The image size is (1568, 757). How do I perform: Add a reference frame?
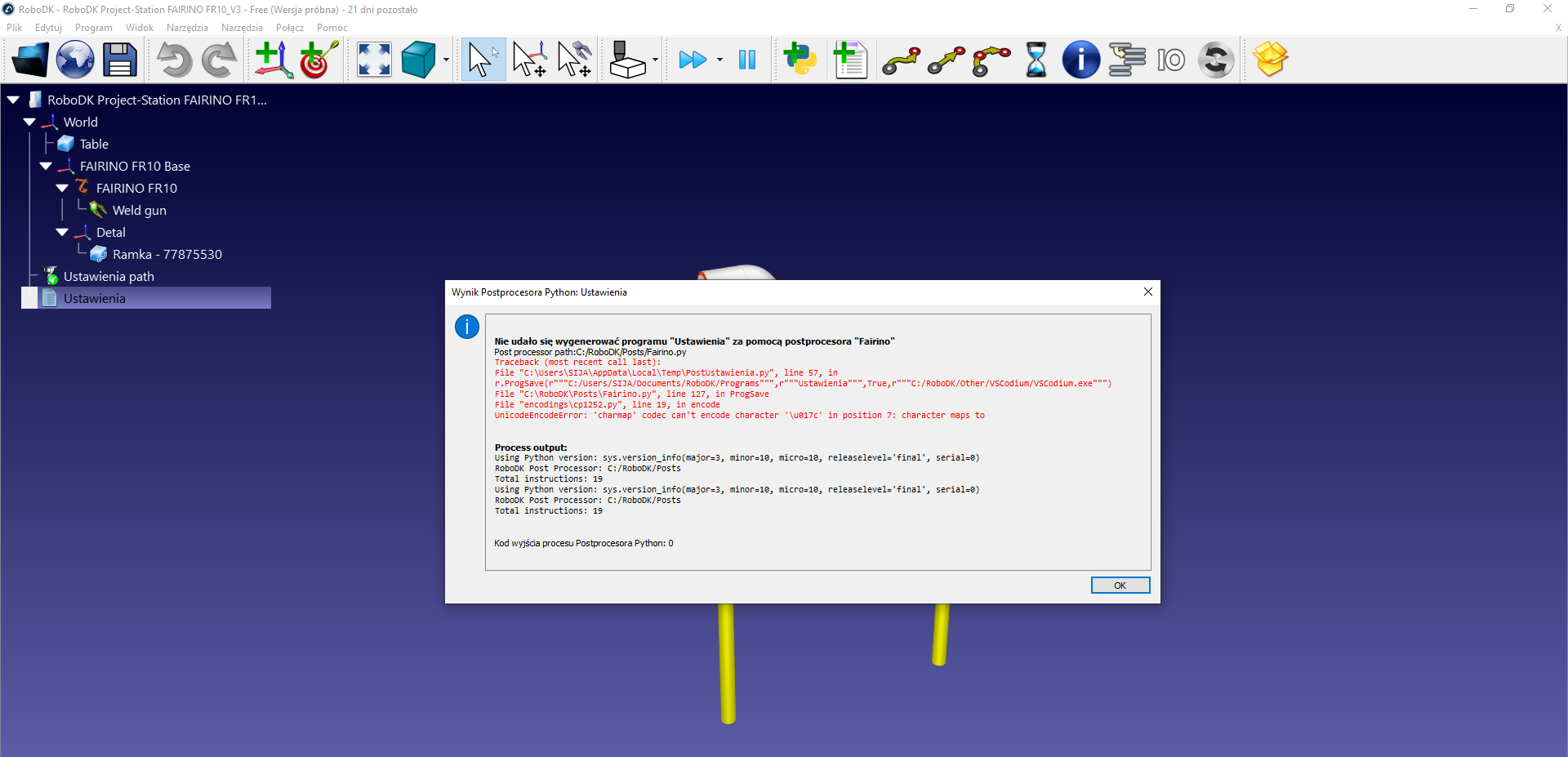(273, 60)
